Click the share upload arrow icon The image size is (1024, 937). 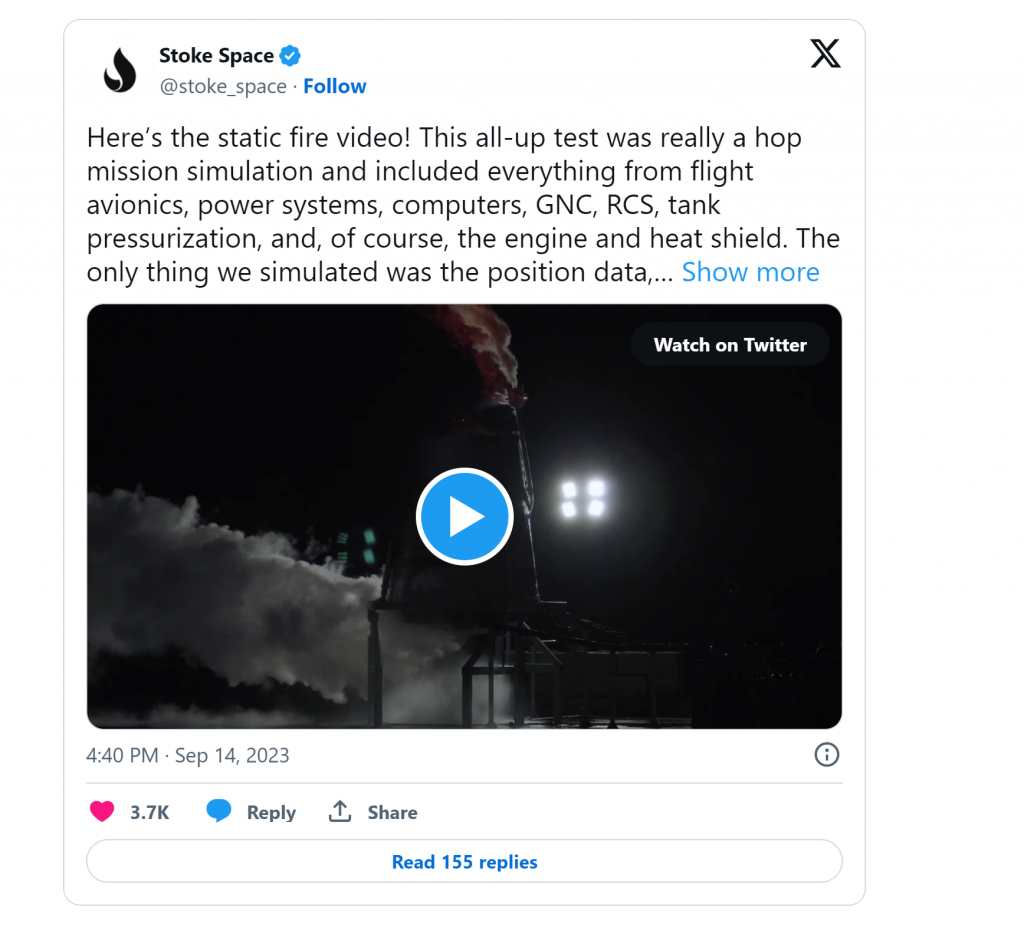click(340, 811)
